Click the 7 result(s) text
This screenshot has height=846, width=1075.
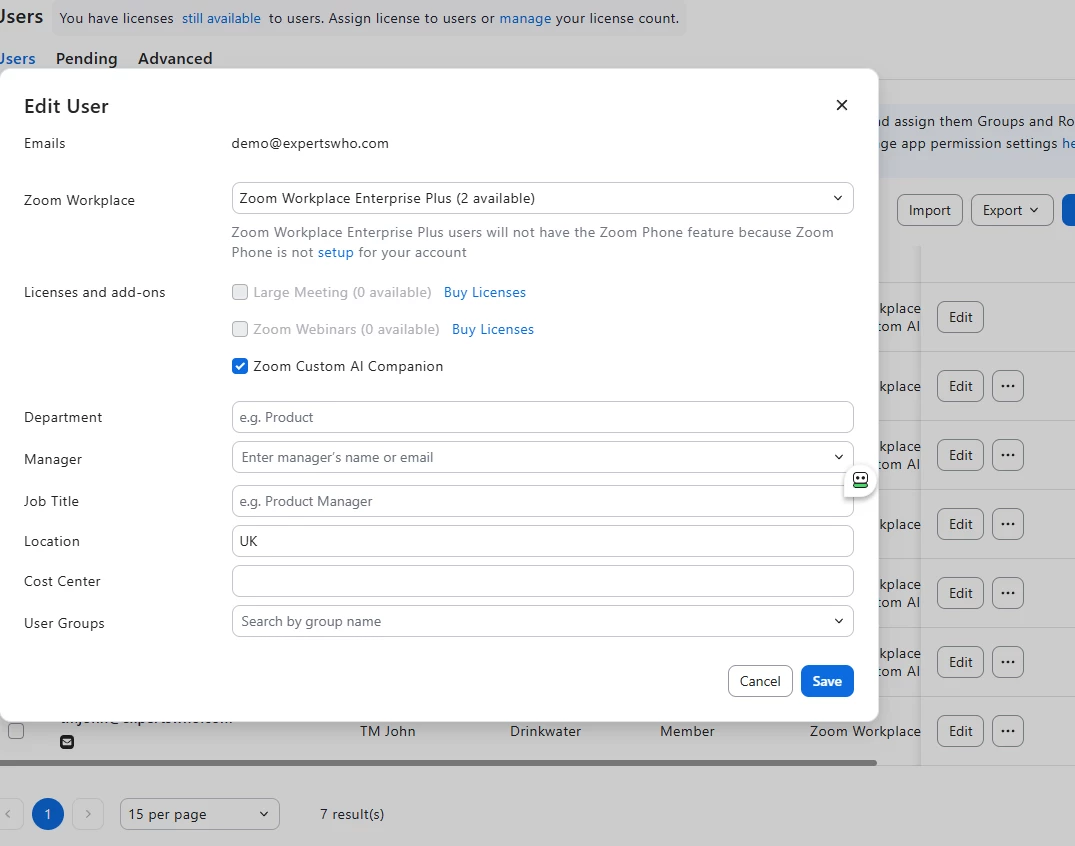(352, 814)
